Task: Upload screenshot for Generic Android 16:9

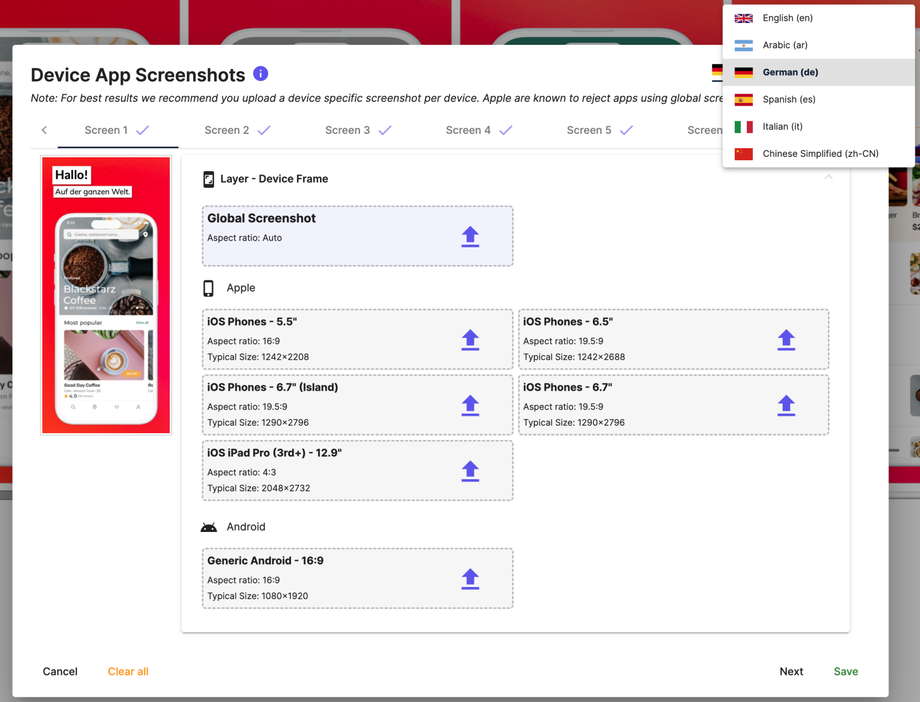Action: (470, 578)
